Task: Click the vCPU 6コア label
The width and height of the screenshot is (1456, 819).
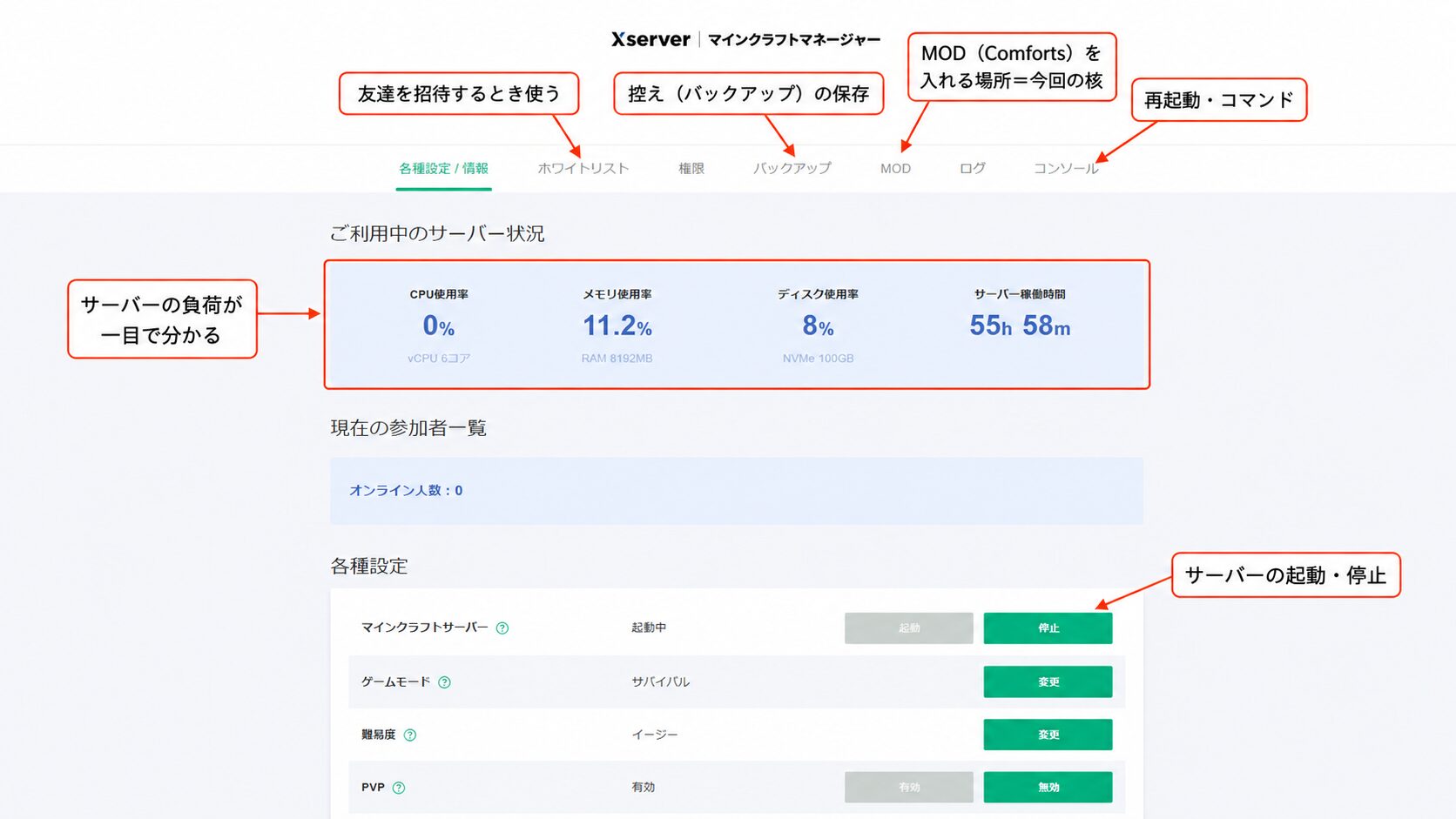Action: [439, 358]
